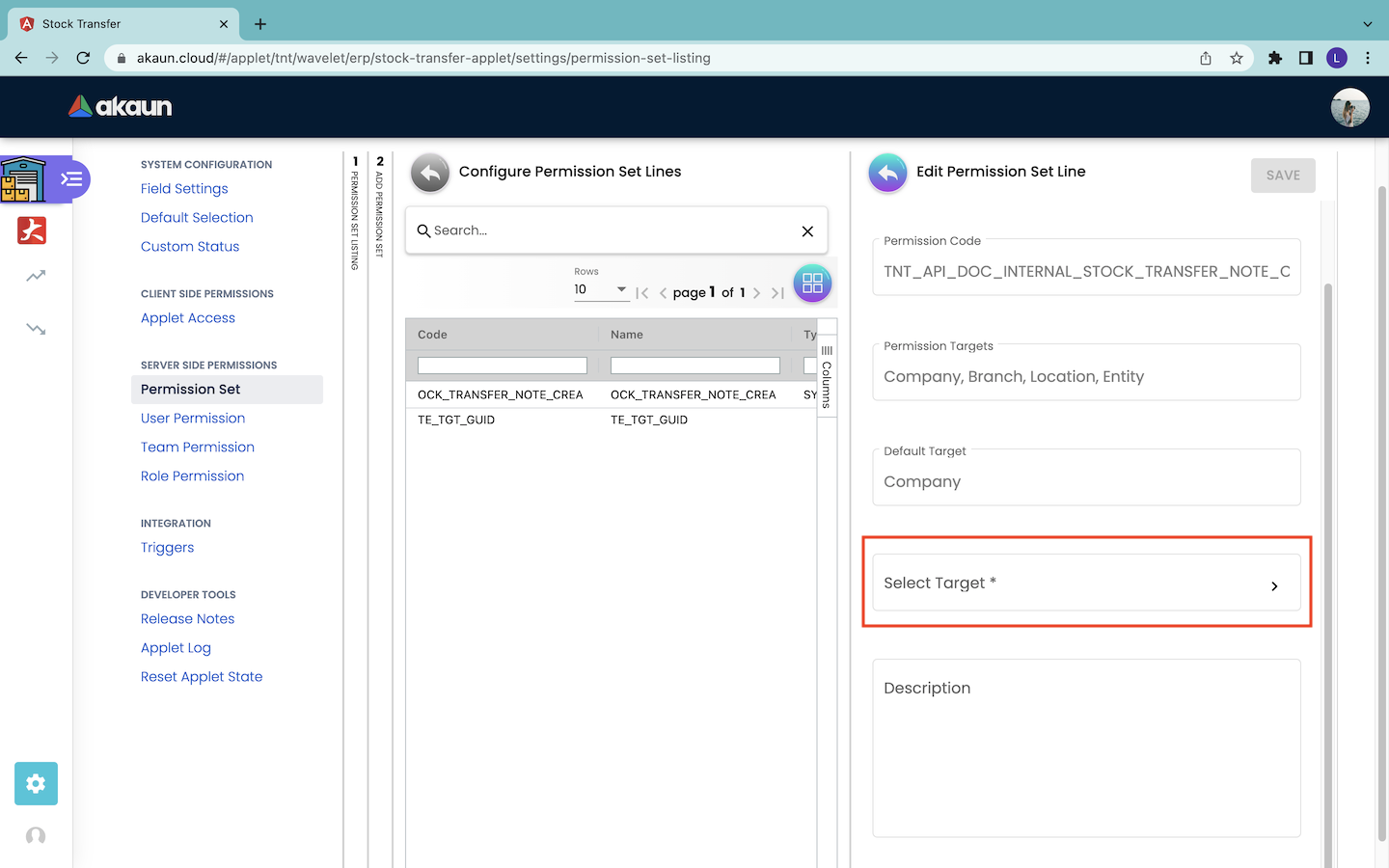
Task: Click the blue back arrow beside Edit Permission Set Line
Action: tap(887, 174)
